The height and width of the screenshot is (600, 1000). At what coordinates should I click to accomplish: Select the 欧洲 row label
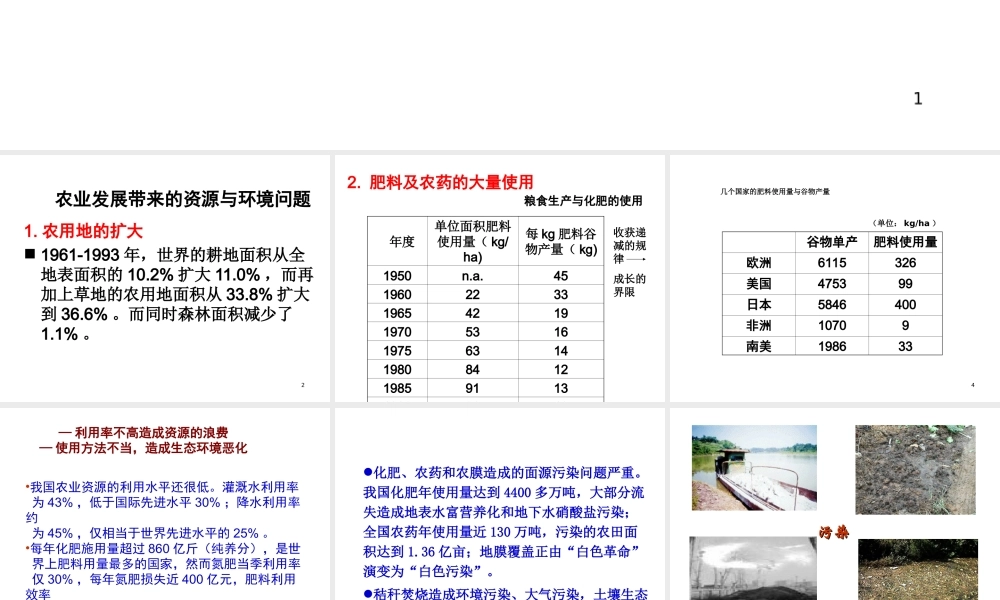tap(759, 263)
